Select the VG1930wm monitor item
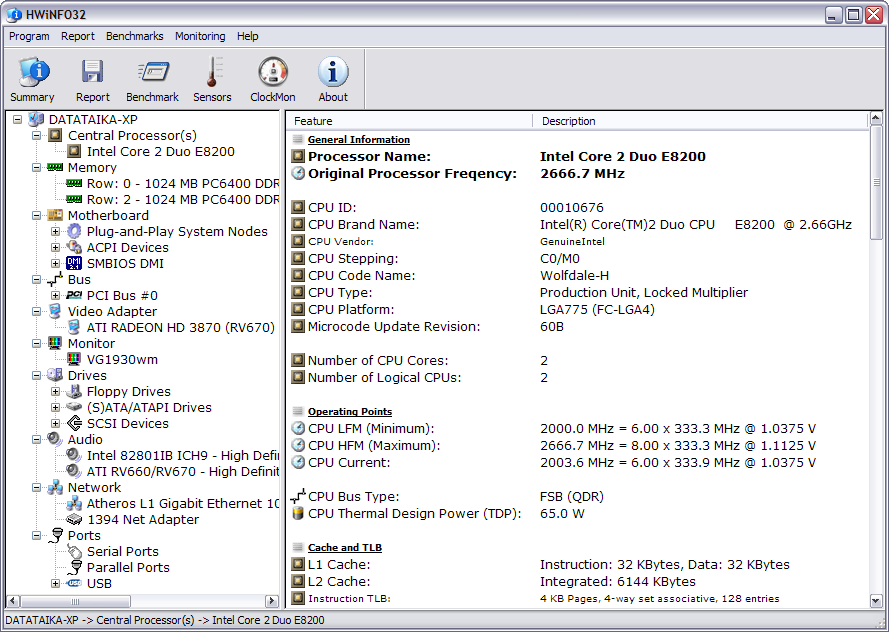The width and height of the screenshot is (889, 632). pyautogui.click(x=122, y=359)
